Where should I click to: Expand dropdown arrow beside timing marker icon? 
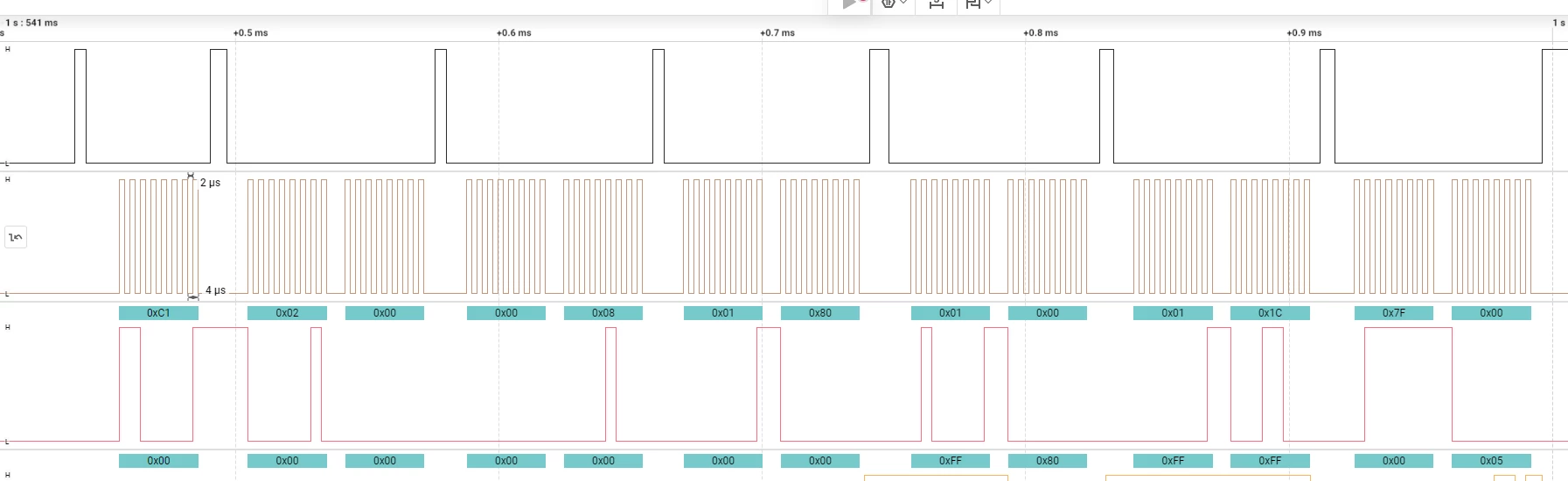(x=988, y=3)
